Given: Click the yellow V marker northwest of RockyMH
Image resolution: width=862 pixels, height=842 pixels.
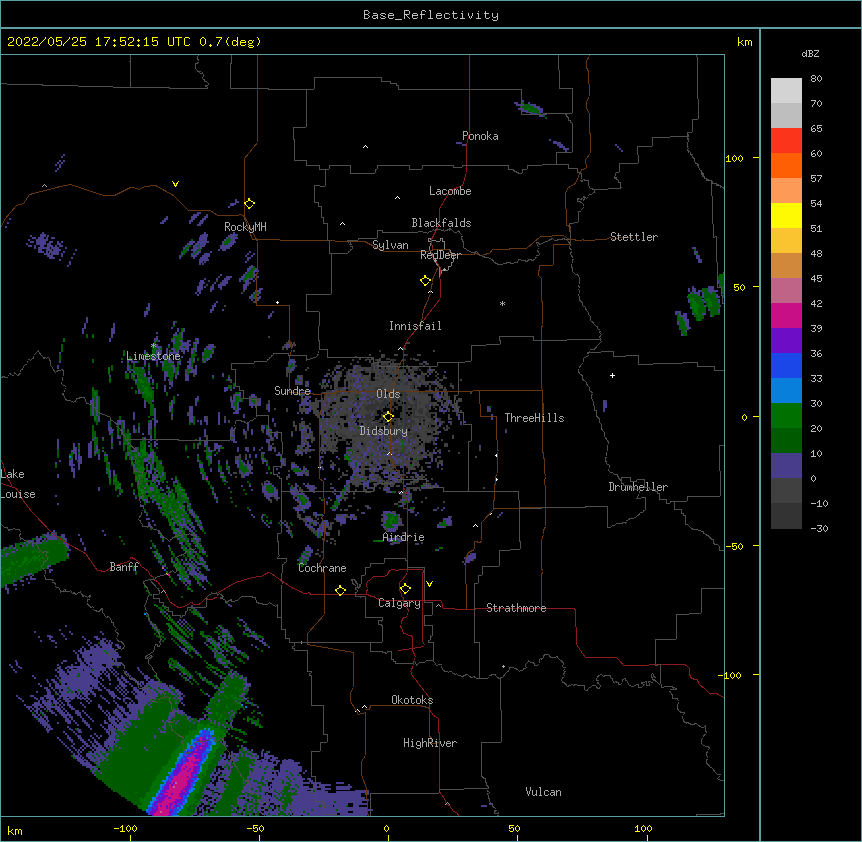Looking at the screenshot, I should (175, 184).
